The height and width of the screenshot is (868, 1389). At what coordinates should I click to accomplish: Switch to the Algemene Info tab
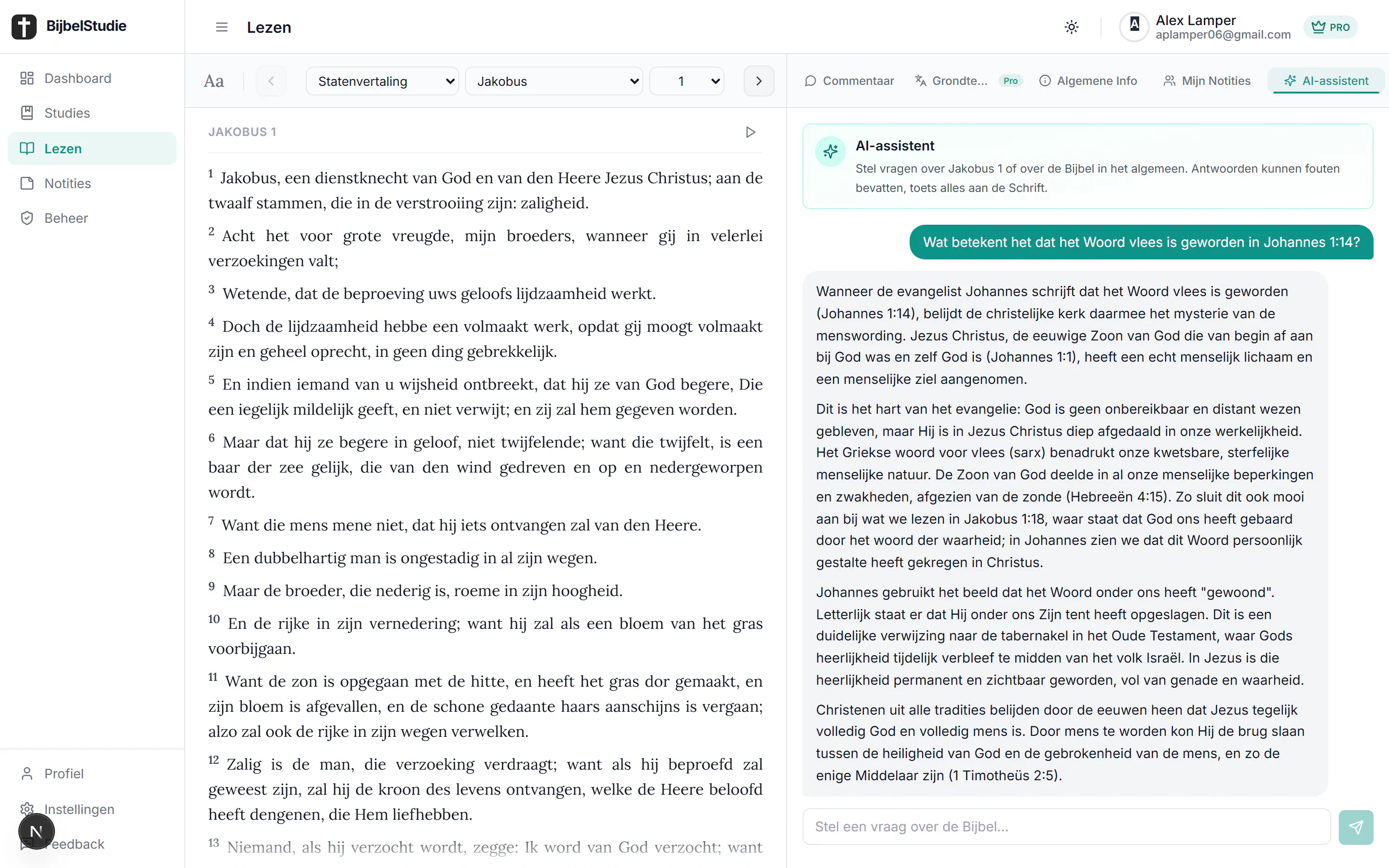coord(1088,81)
